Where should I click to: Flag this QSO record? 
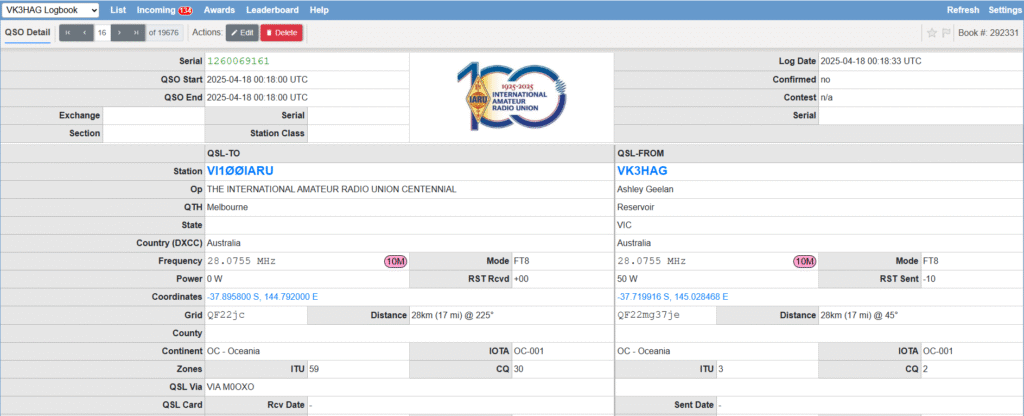[946, 33]
